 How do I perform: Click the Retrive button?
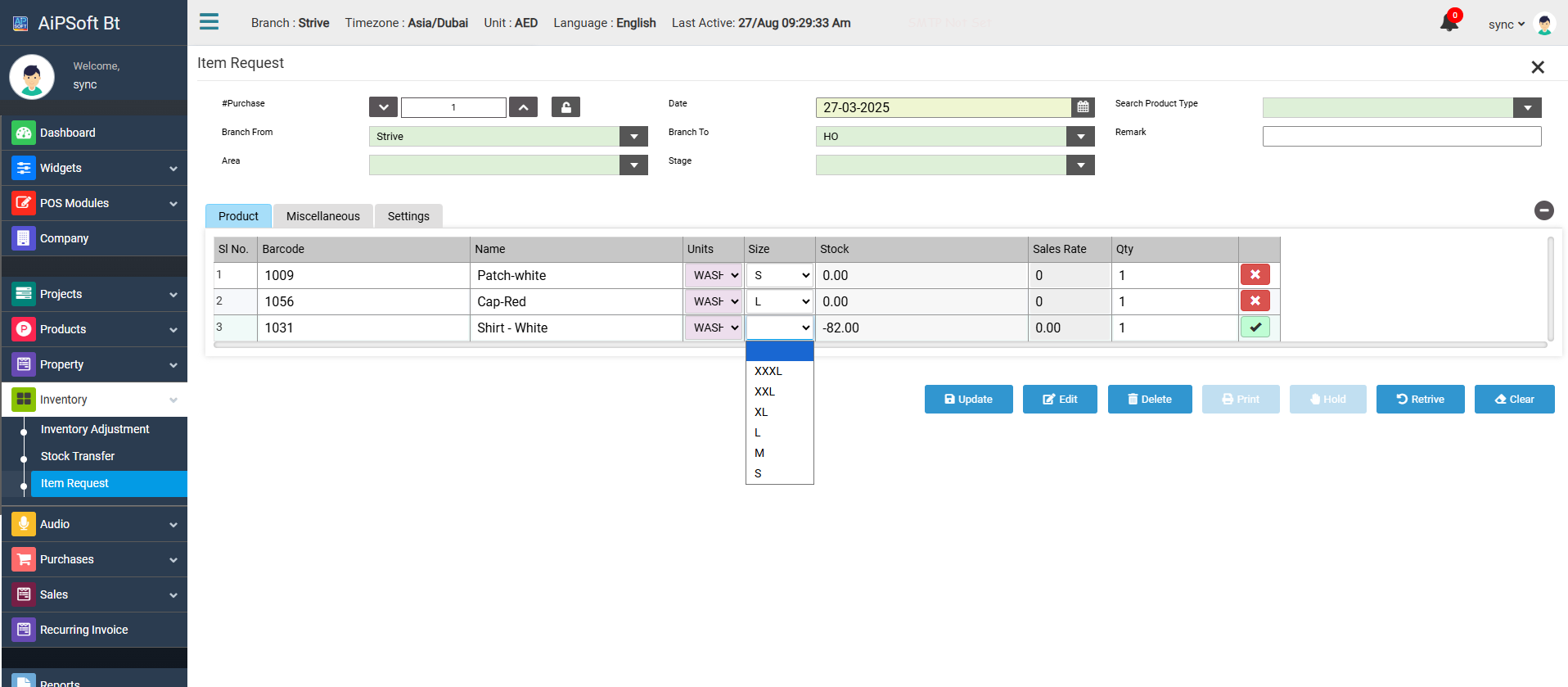click(x=1420, y=400)
